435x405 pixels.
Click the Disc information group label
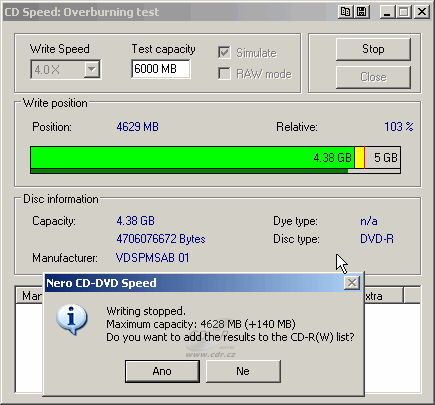(x=61, y=199)
